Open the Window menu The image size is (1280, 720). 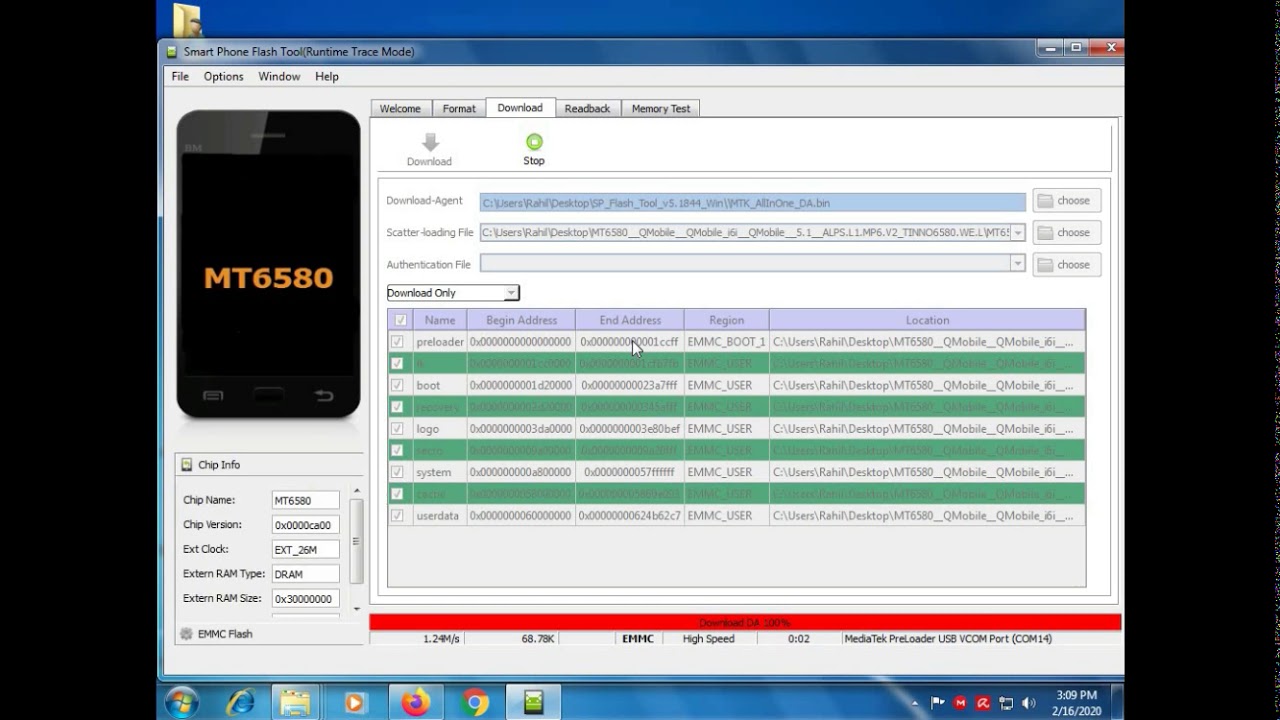tap(279, 76)
